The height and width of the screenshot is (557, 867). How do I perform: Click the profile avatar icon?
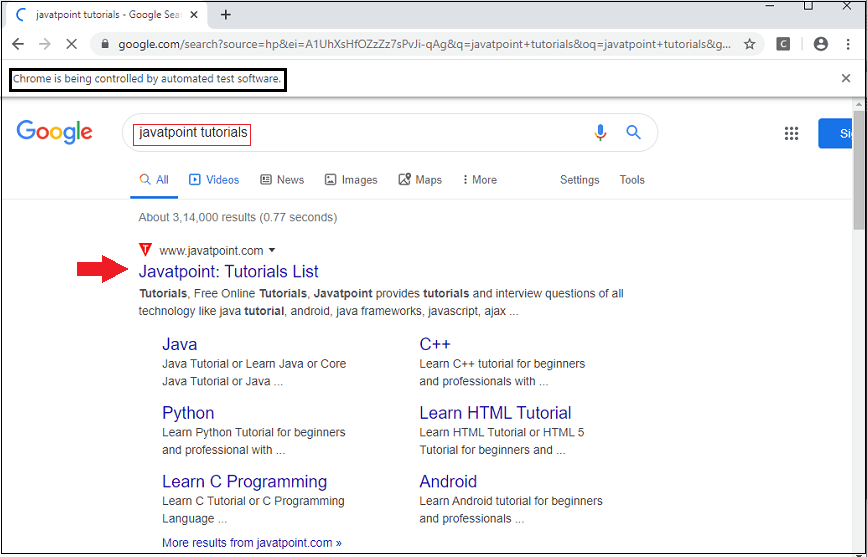point(820,44)
